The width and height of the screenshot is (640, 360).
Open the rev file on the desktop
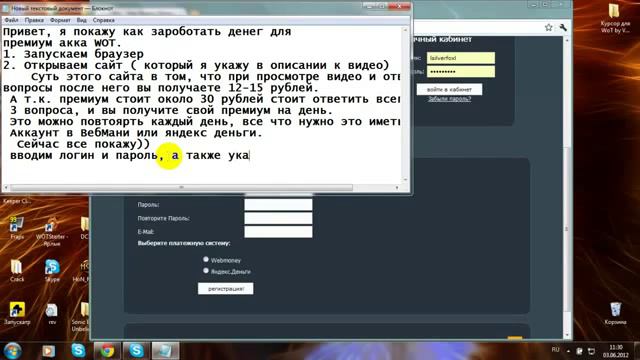click(x=52, y=313)
